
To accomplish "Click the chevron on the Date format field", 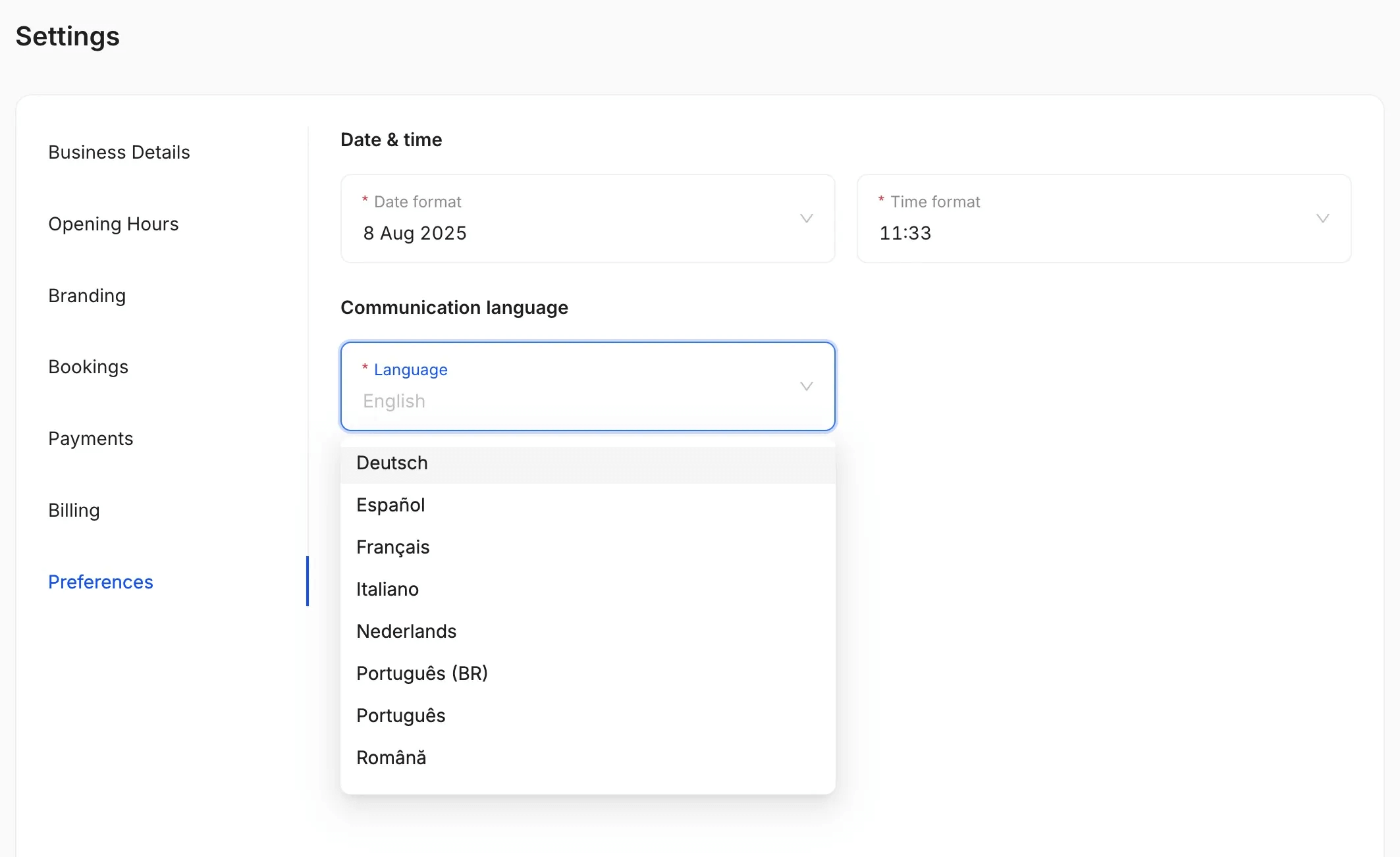I will coord(806,219).
